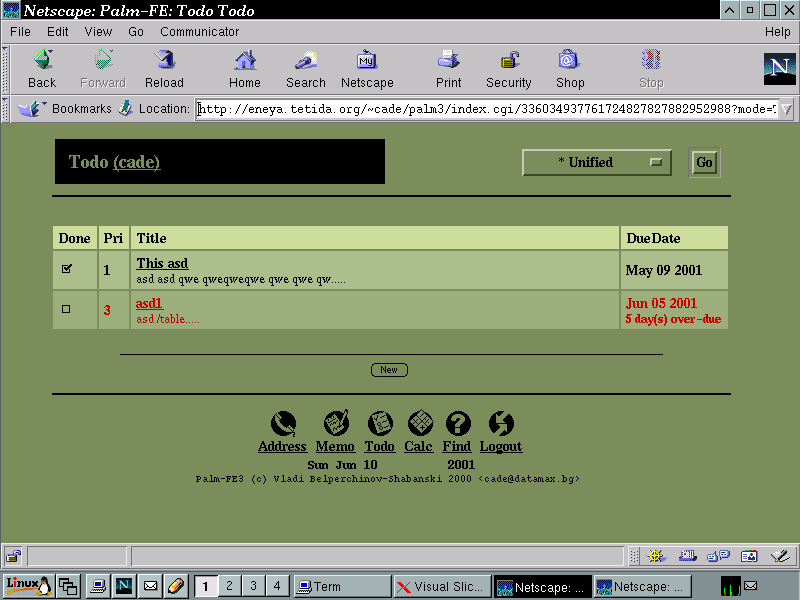Open the Security padlock toolbar icon
Viewport: 800px width, 600px height.
pos(509,61)
